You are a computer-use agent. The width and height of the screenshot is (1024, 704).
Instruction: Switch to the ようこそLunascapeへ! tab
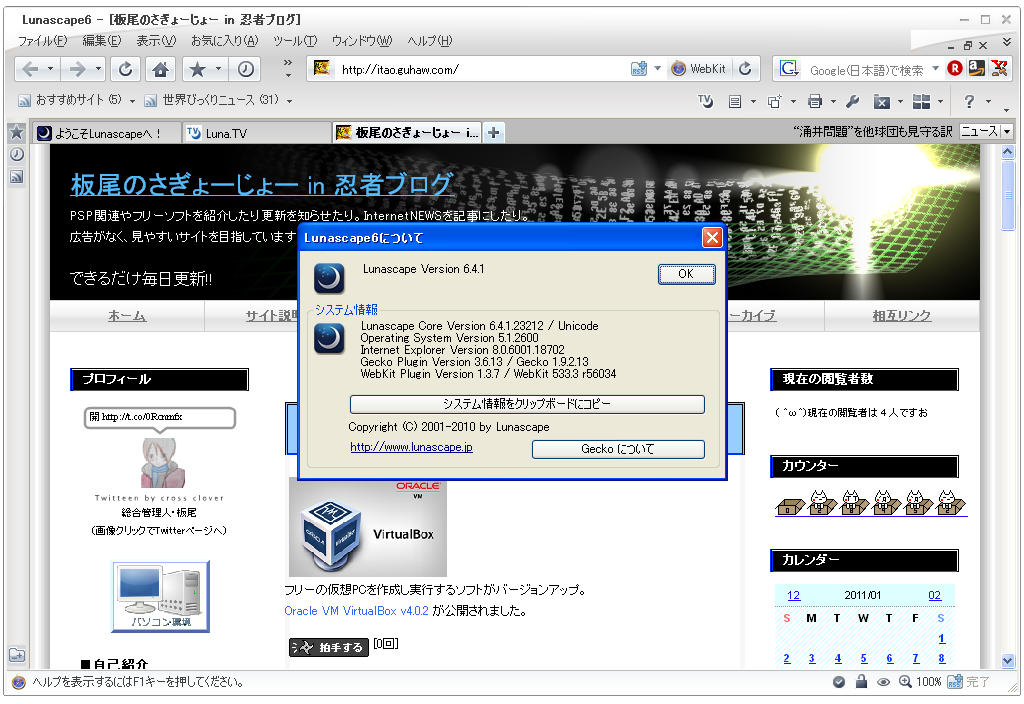(x=108, y=133)
